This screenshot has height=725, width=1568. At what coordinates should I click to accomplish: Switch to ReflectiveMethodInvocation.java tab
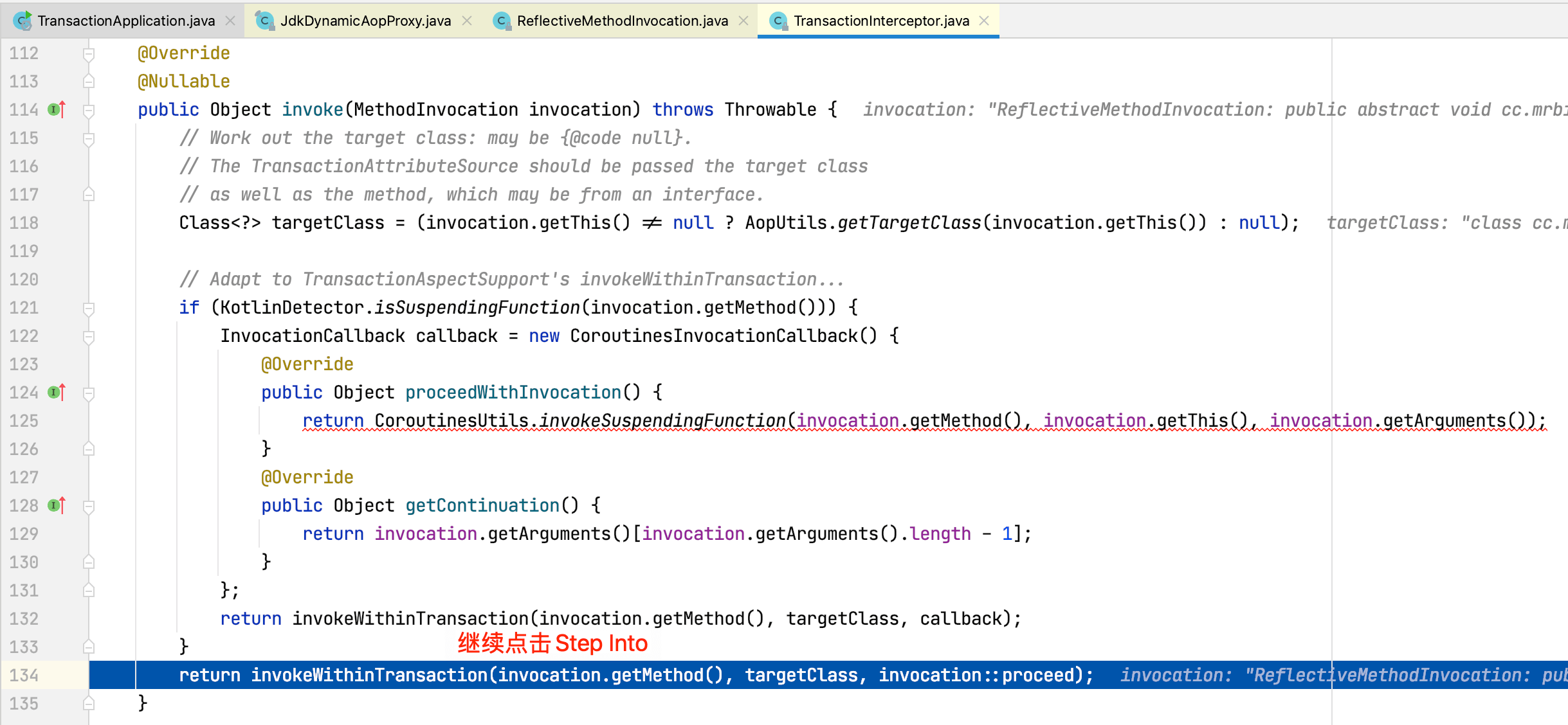(621, 21)
